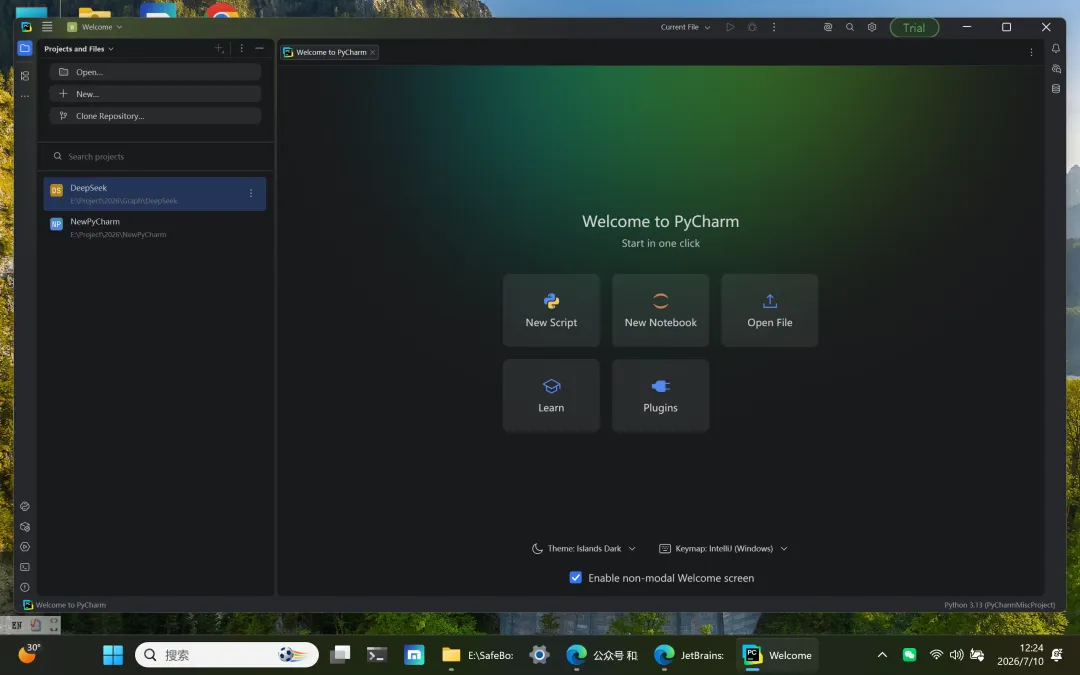Click the Search projects field
This screenshot has height=675, width=1080.
155,156
